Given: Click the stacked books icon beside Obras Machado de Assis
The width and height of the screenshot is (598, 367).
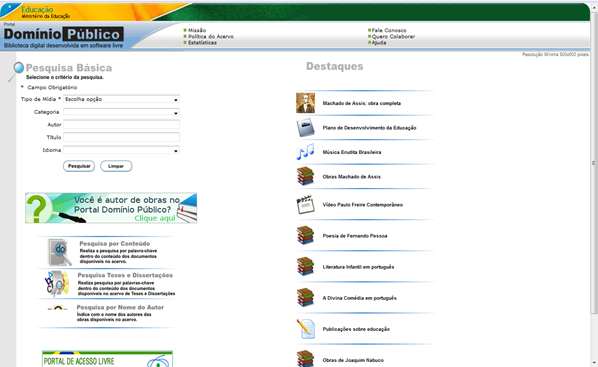Looking at the screenshot, I should (x=305, y=176).
